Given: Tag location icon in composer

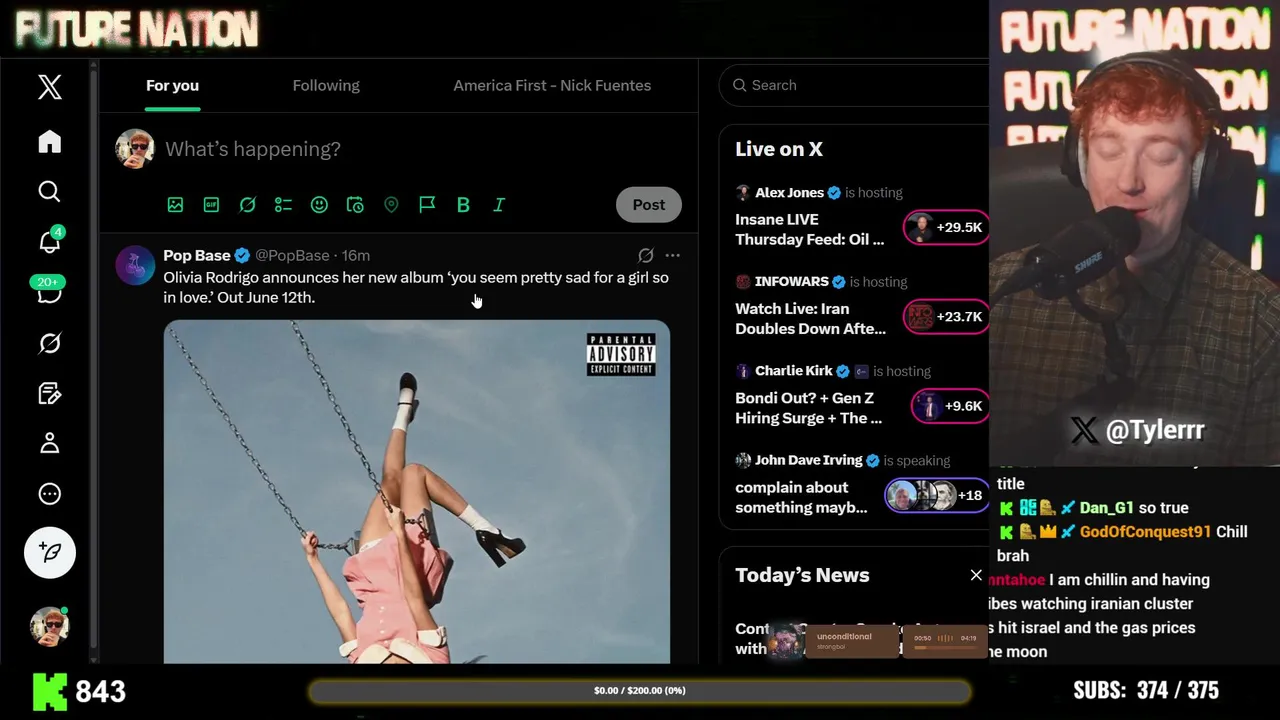Looking at the screenshot, I should click(x=391, y=204).
